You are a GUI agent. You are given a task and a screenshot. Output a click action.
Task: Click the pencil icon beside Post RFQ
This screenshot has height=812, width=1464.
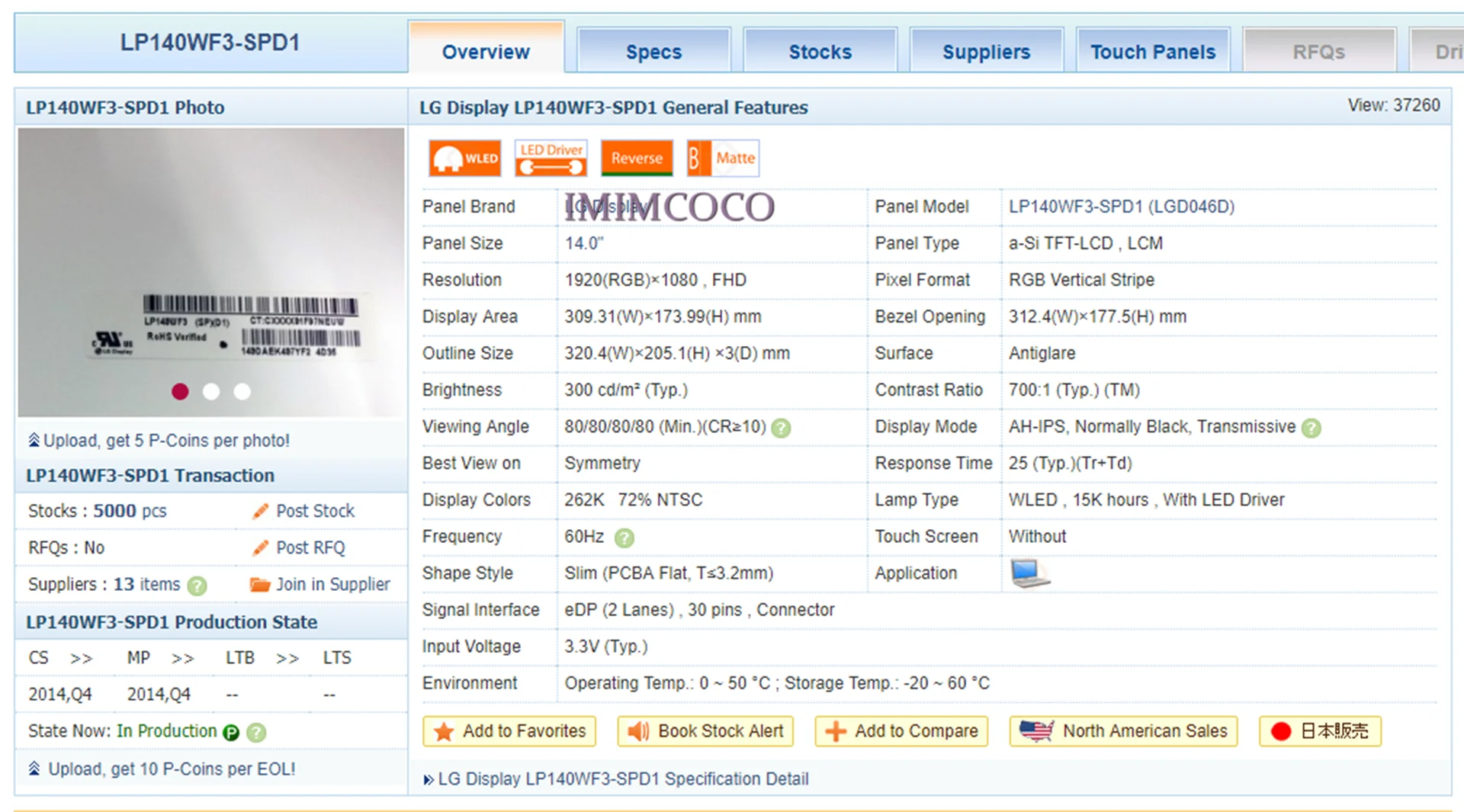click(261, 547)
